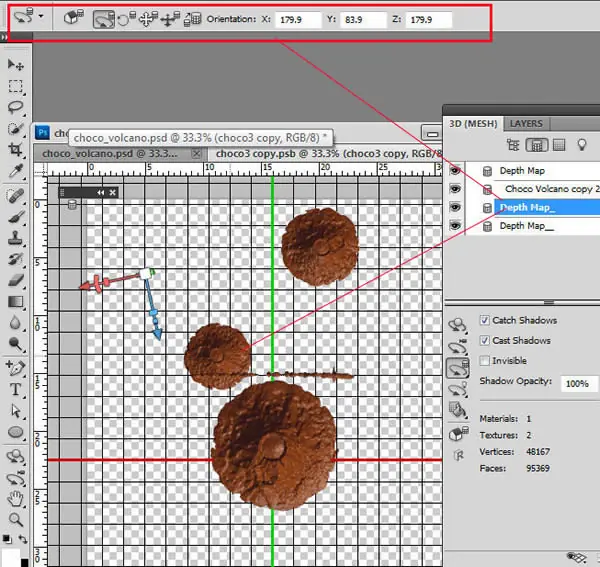The image size is (600, 567).
Task: Switch to the LAYERS tab
Action: coord(526,124)
